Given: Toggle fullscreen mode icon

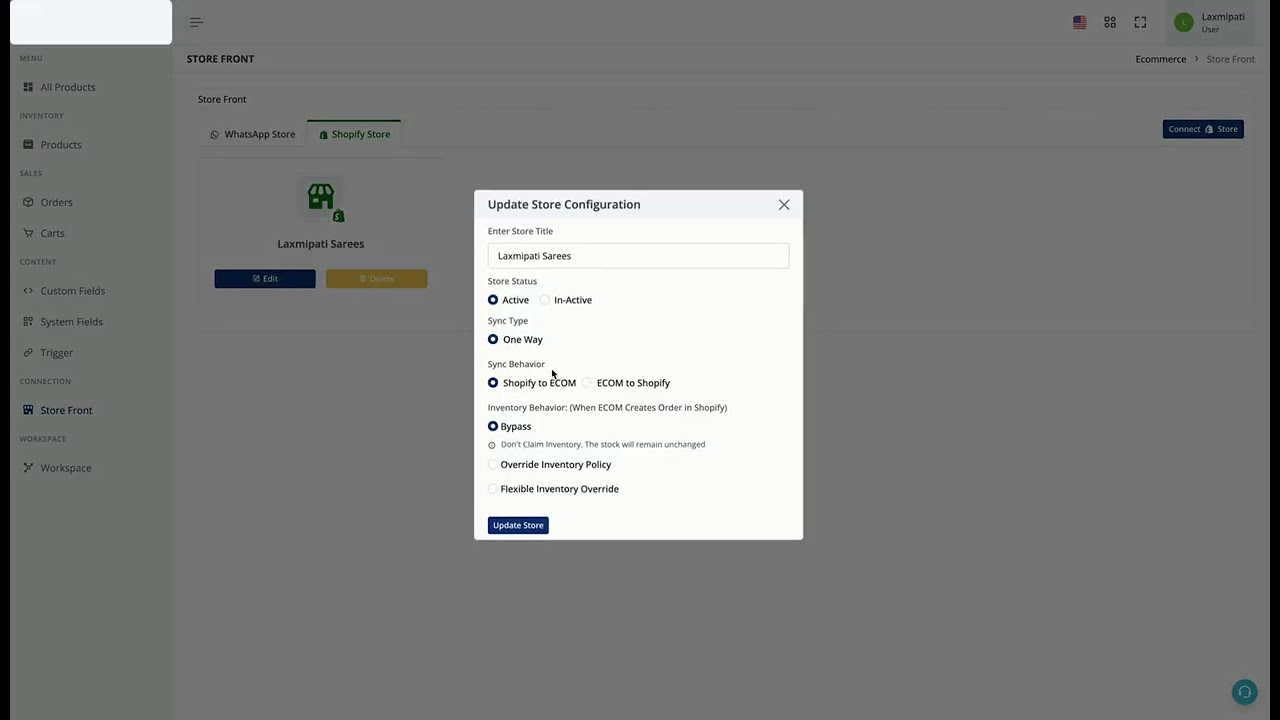Looking at the screenshot, I should (x=1140, y=22).
